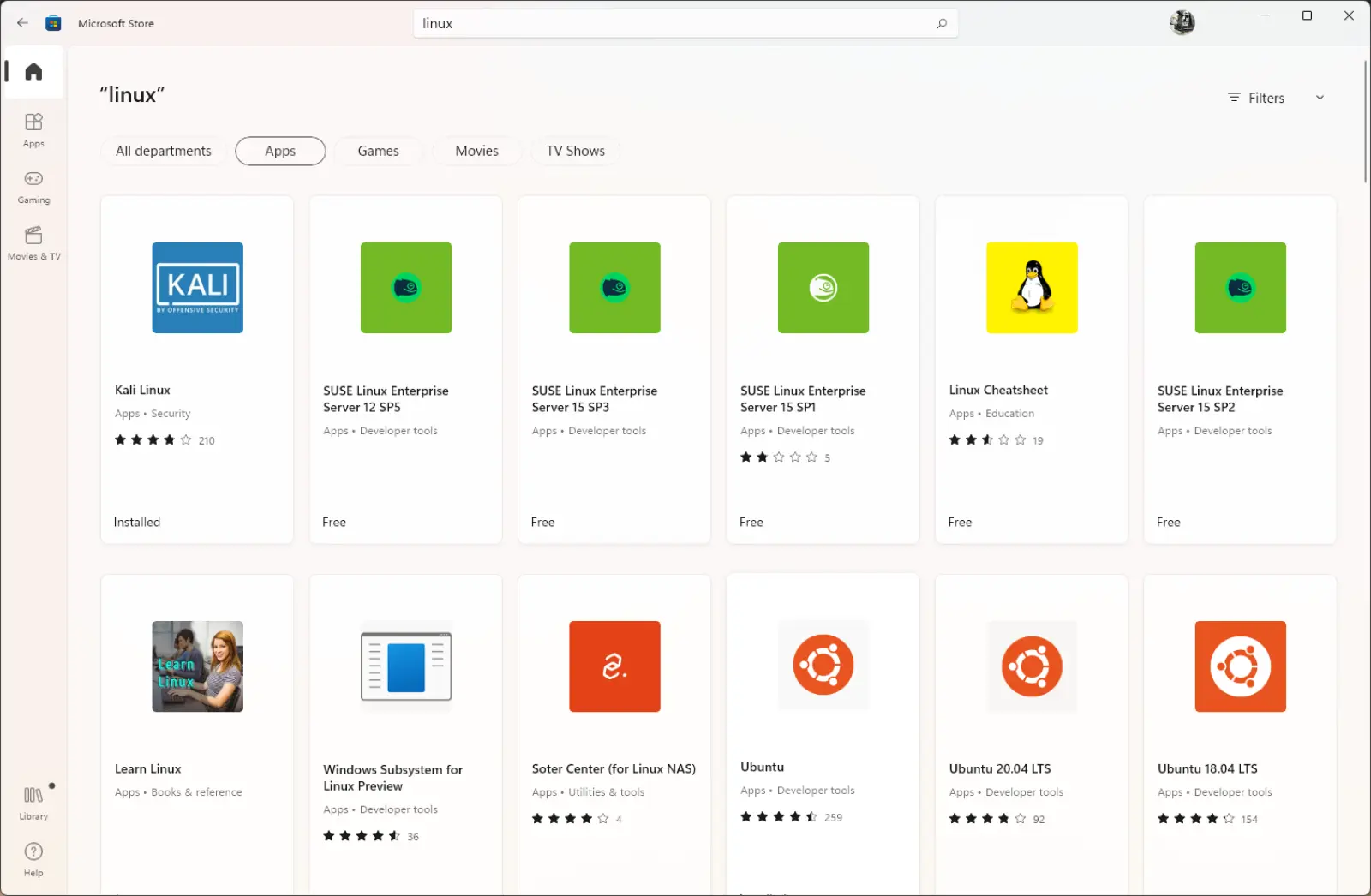Click the vertical scrollbar on the right
Viewport: 1371px width, 896px height.
(1365, 121)
